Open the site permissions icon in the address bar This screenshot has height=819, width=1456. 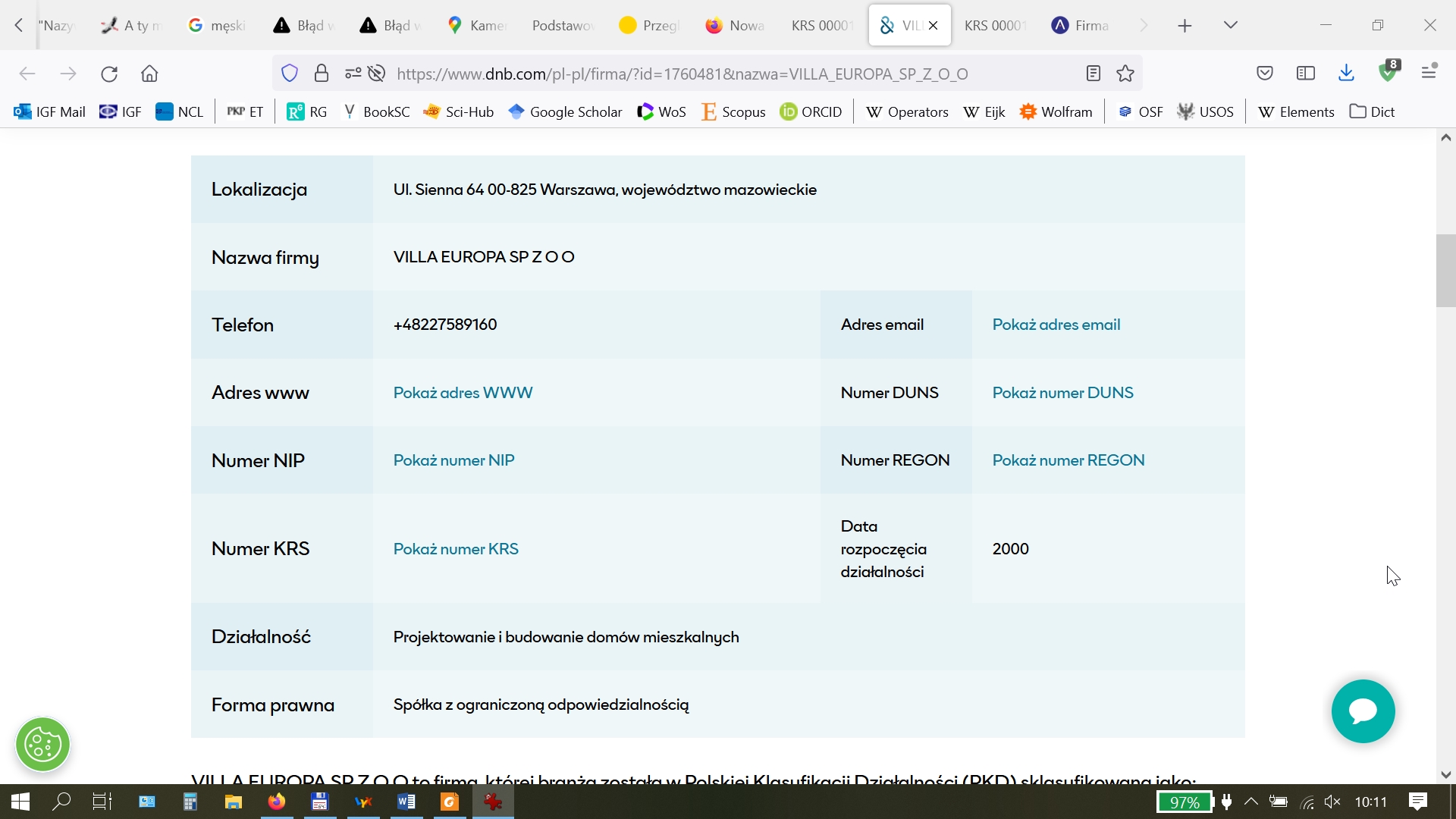353,74
